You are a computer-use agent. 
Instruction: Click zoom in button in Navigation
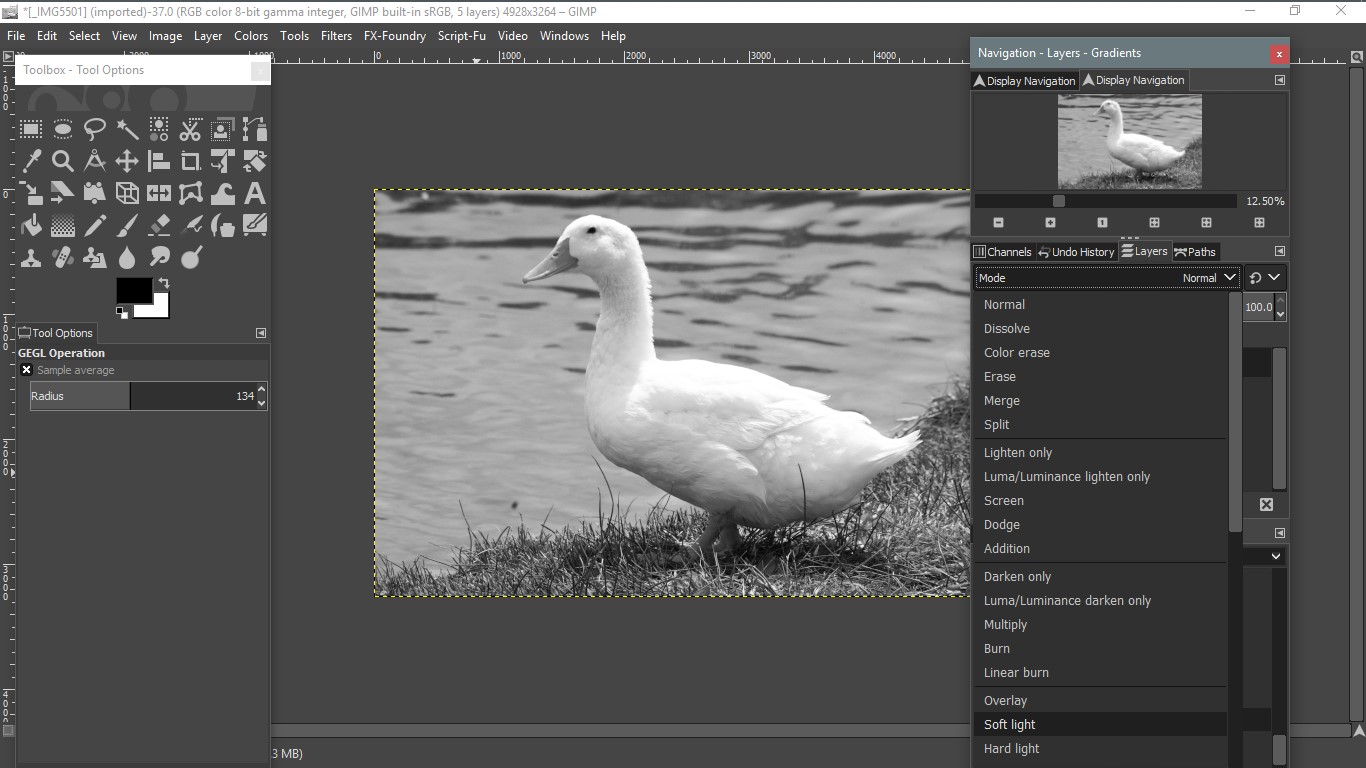[x=1050, y=223]
